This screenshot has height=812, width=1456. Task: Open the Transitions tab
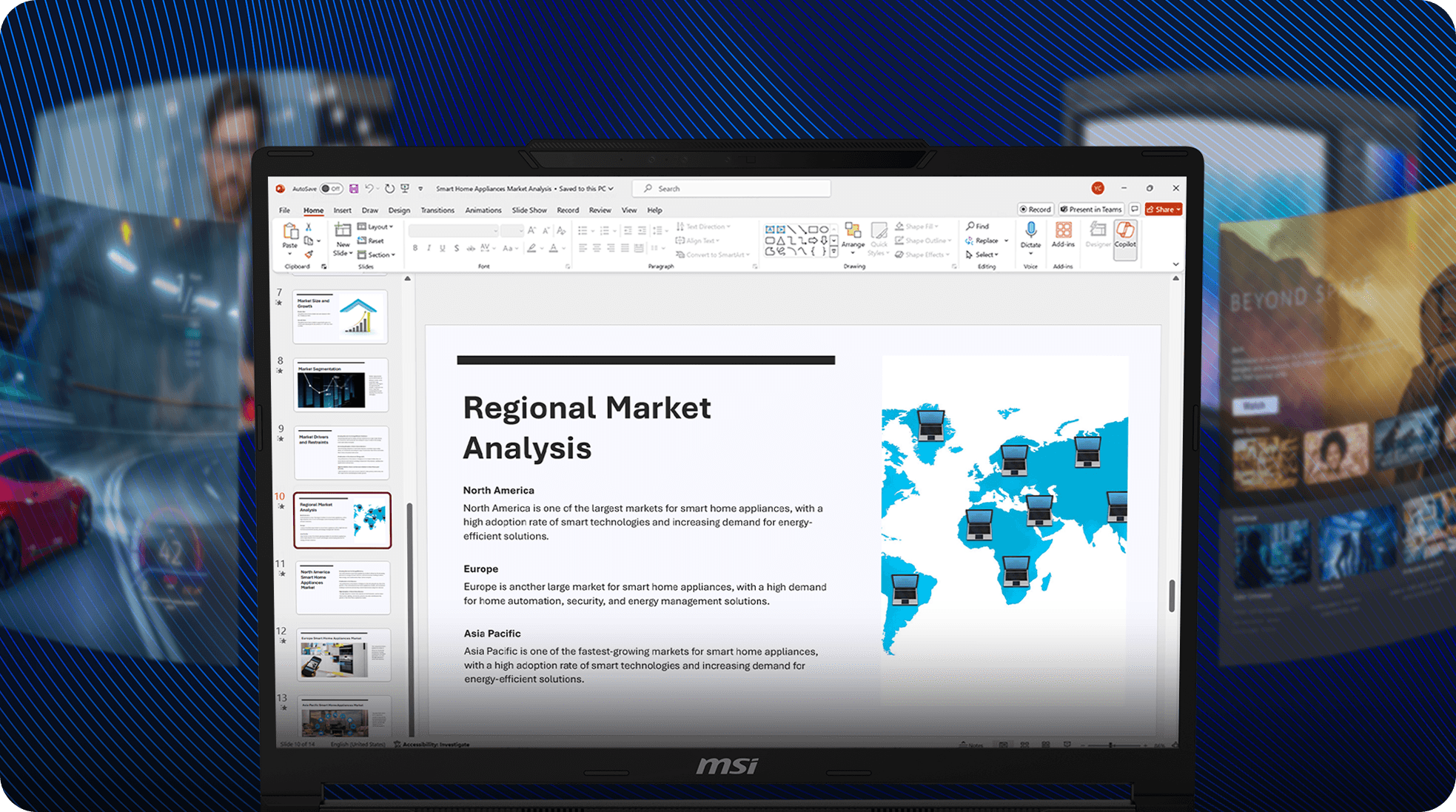pyautogui.click(x=437, y=210)
